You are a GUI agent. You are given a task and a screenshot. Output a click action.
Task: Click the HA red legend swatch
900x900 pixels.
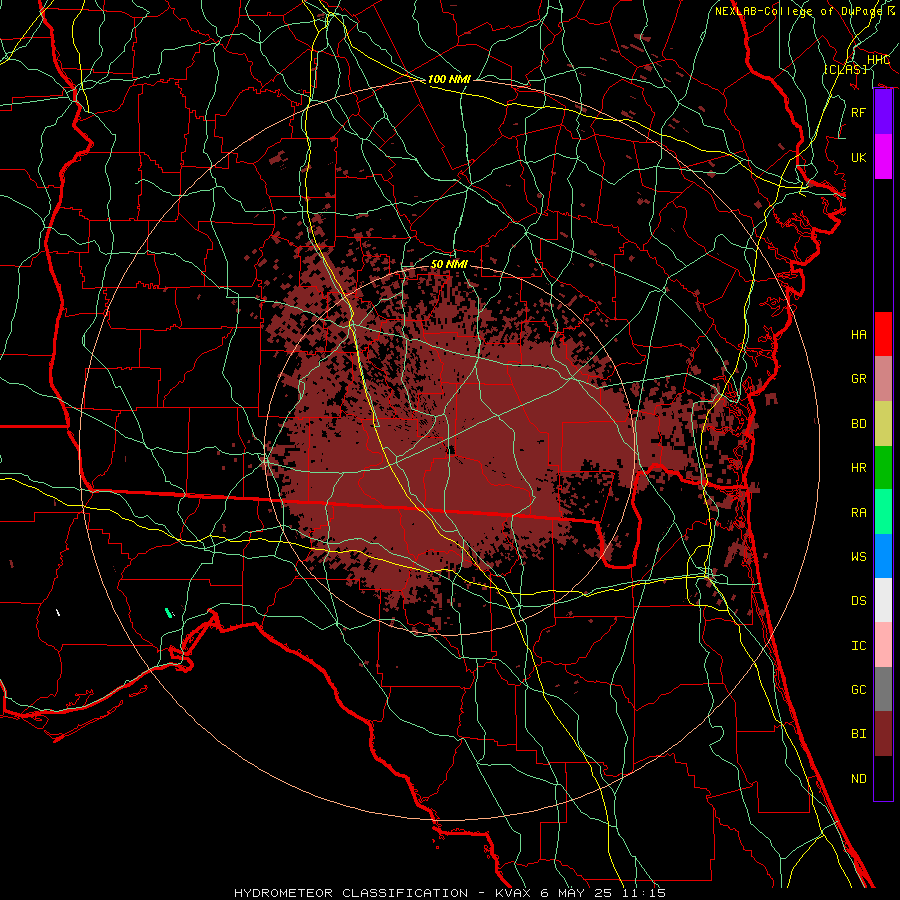883,334
